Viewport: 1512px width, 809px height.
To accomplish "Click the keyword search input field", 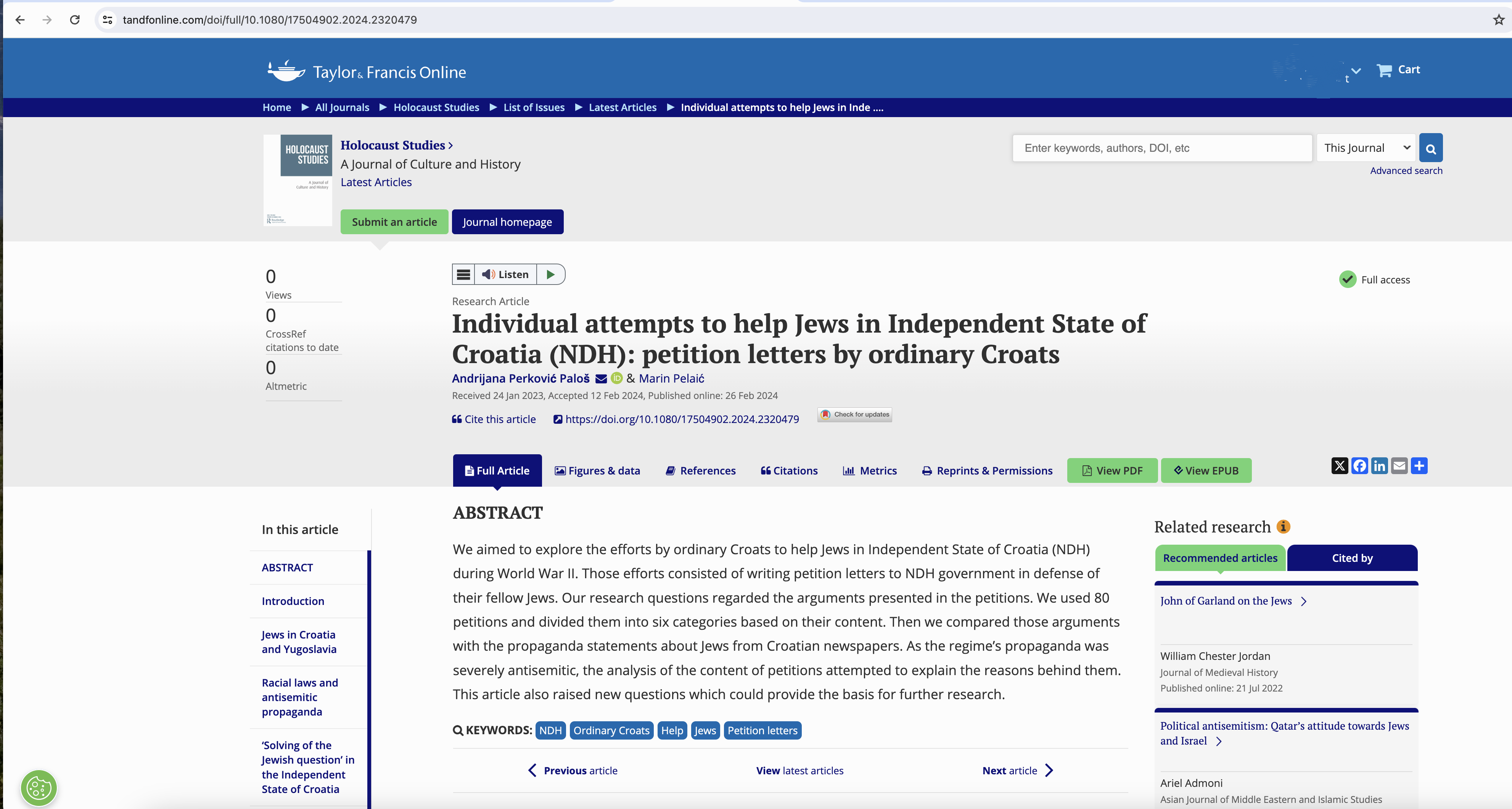I will [1161, 148].
